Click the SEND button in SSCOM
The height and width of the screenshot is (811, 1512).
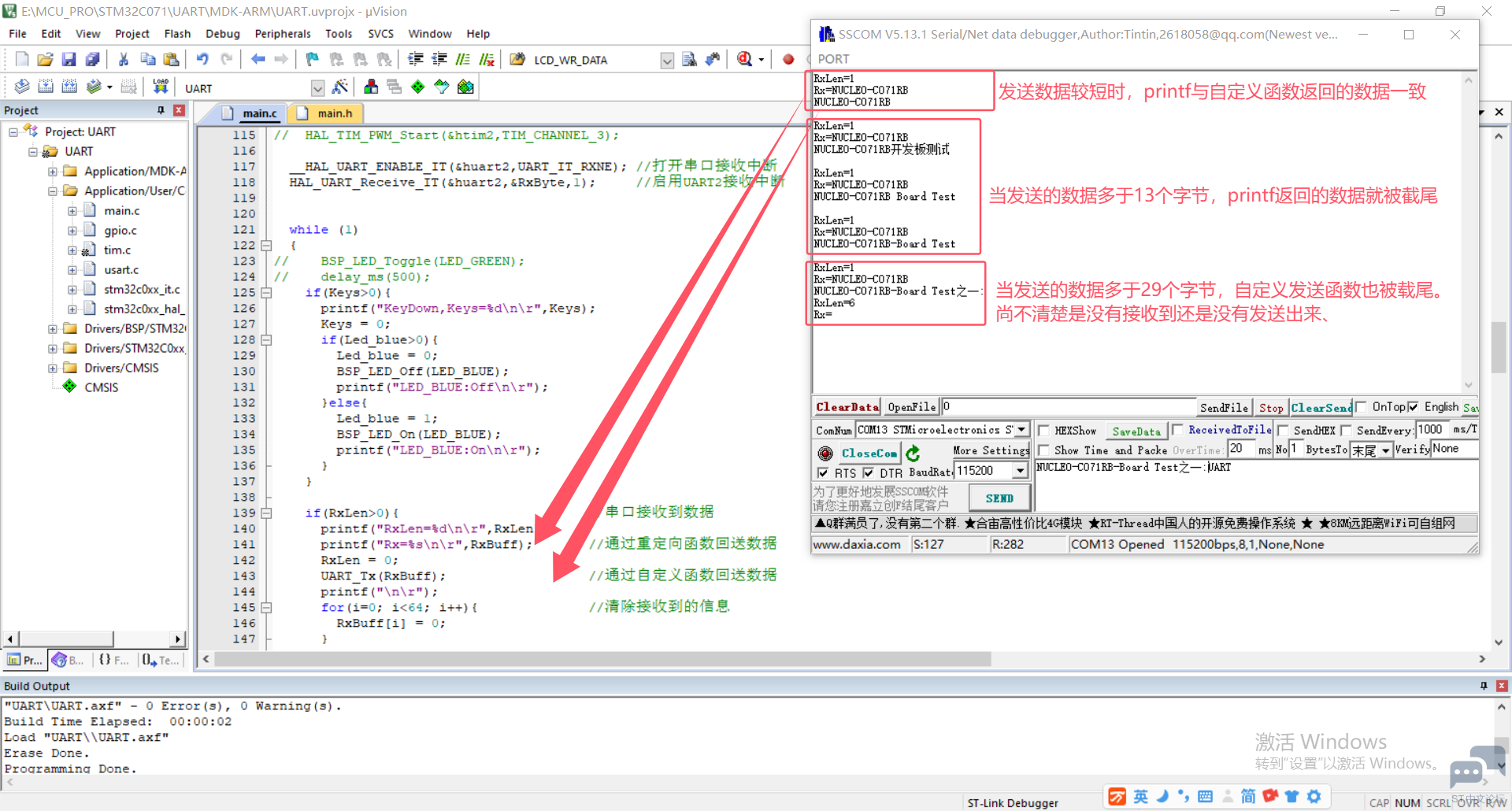[x=999, y=498]
